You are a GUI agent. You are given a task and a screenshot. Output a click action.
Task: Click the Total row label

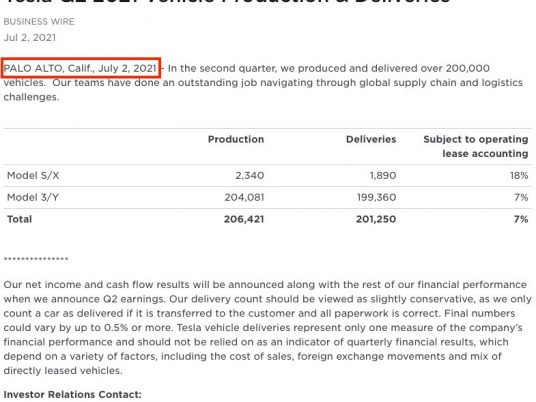click(19, 219)
